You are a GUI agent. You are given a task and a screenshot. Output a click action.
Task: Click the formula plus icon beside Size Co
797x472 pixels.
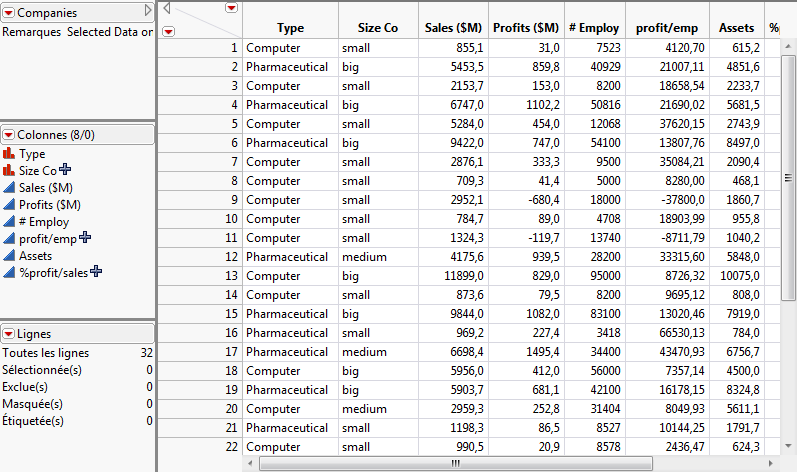click(65, 171)
